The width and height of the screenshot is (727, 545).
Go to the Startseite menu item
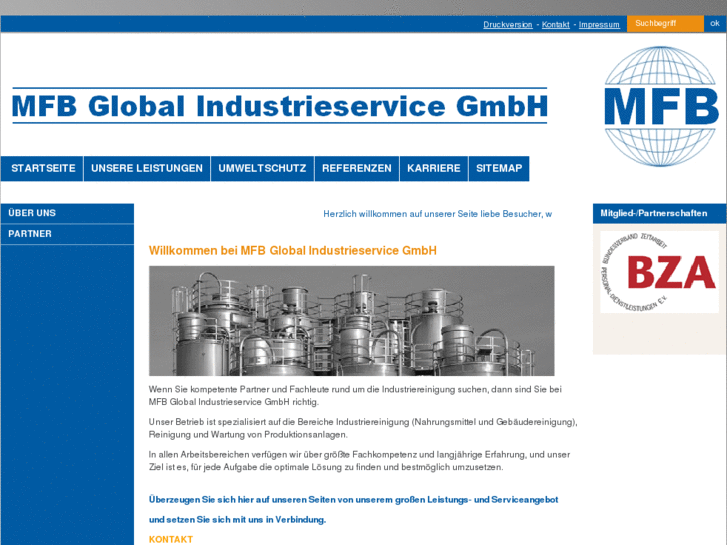click(x=43, y=168)
